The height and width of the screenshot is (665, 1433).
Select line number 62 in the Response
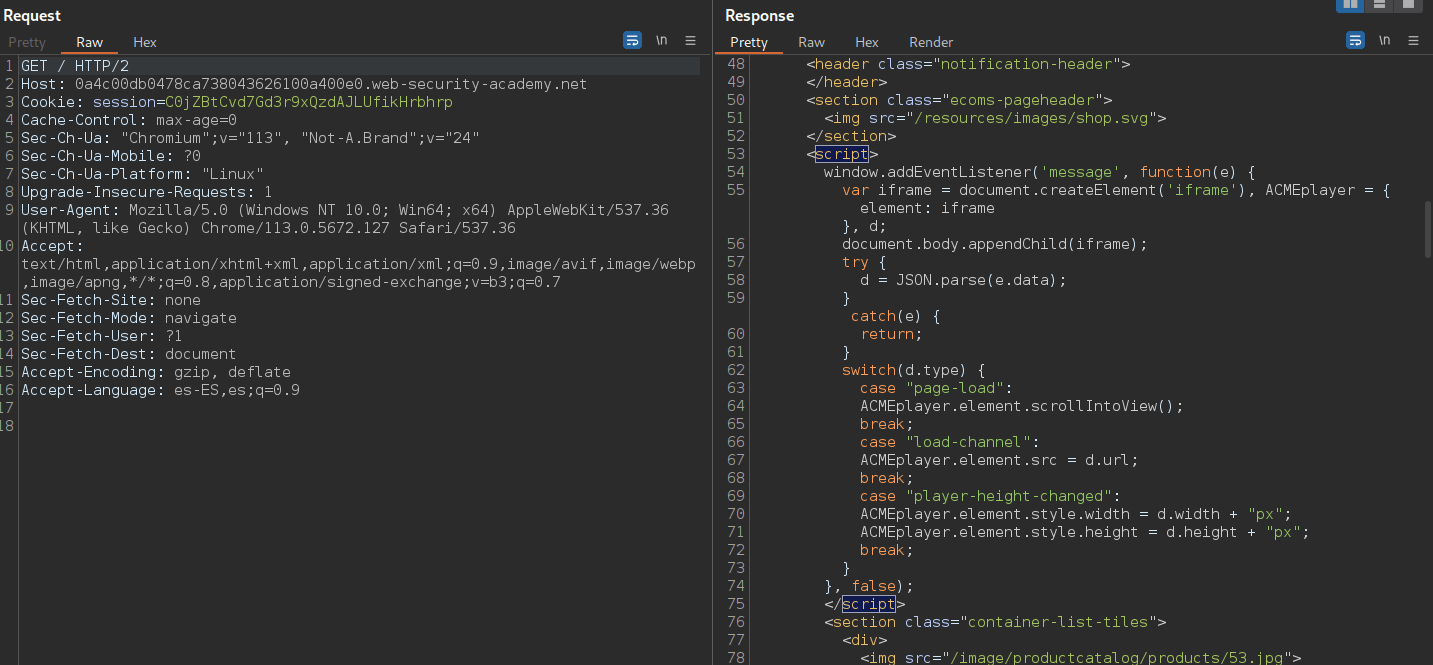tap(735, 370)
